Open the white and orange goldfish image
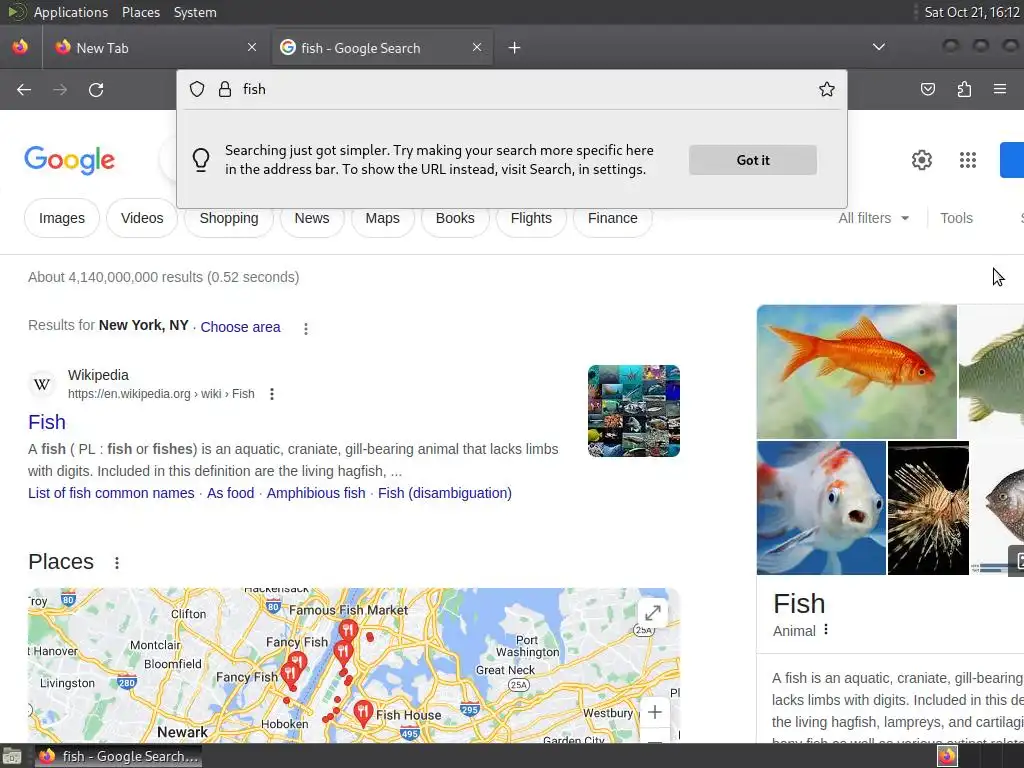 point(821,508)
